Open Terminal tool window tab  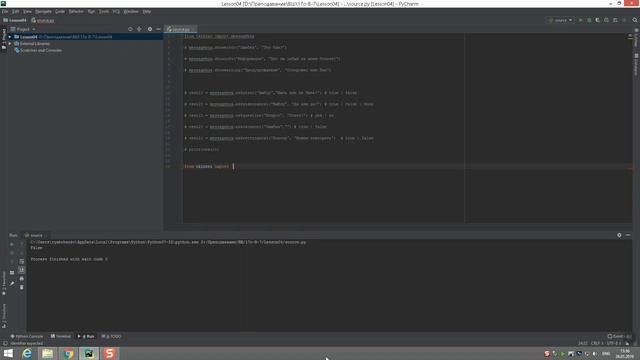(x=61, y=336)
